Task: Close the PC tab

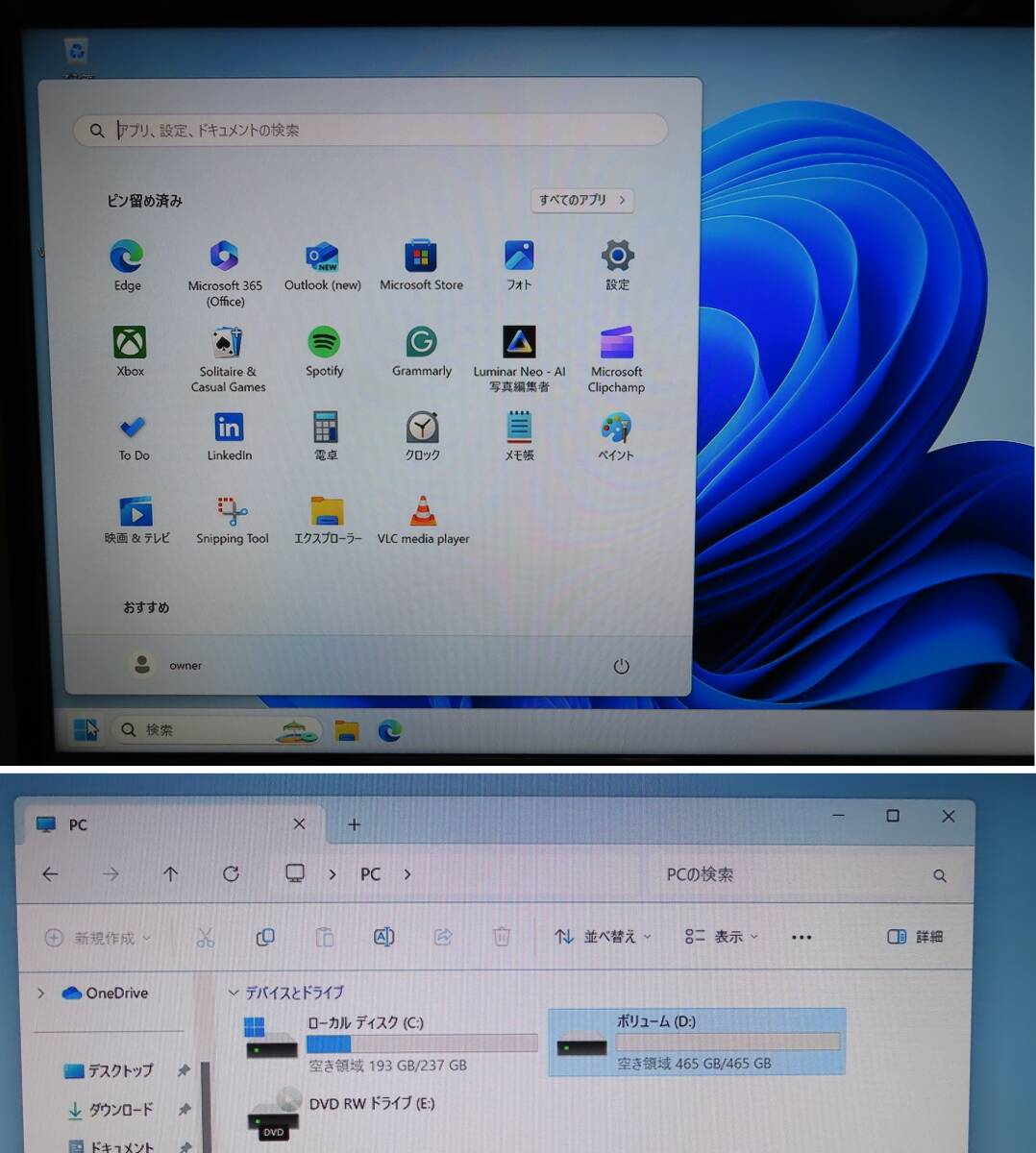Action: point(299,824)
